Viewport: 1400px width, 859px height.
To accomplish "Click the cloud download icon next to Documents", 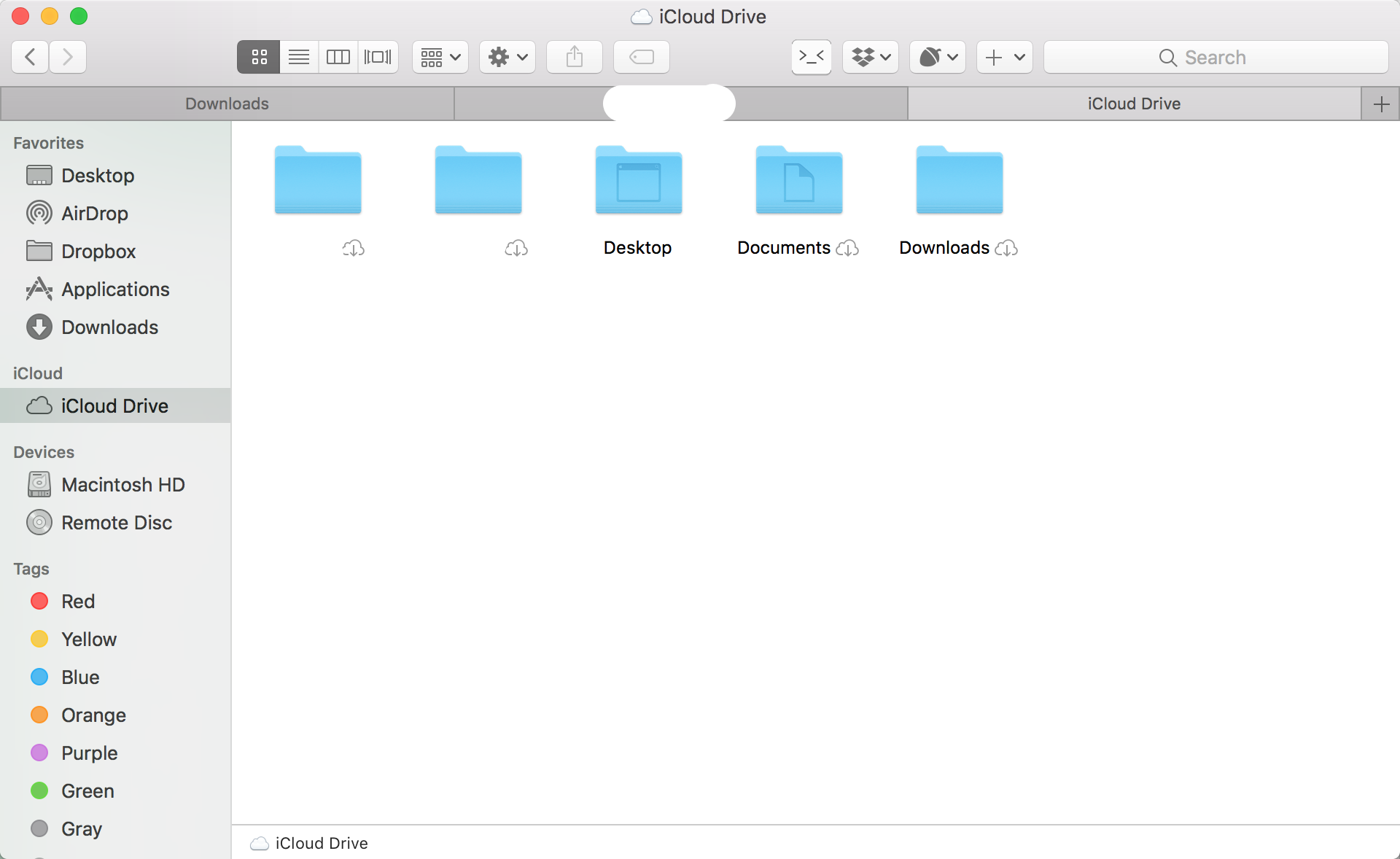I will click(x=847, y=249).
